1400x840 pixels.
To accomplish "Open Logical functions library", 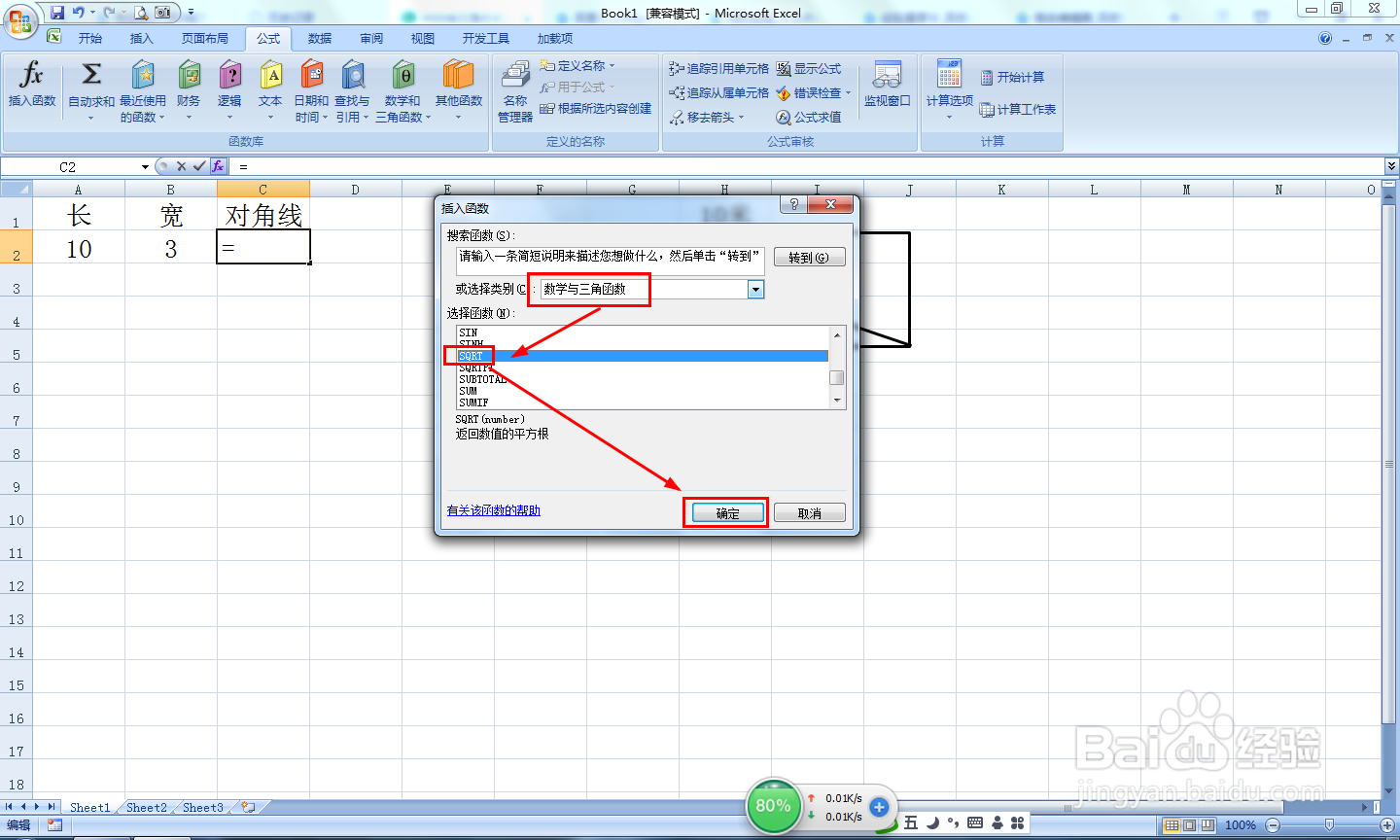I will point(229,90).
